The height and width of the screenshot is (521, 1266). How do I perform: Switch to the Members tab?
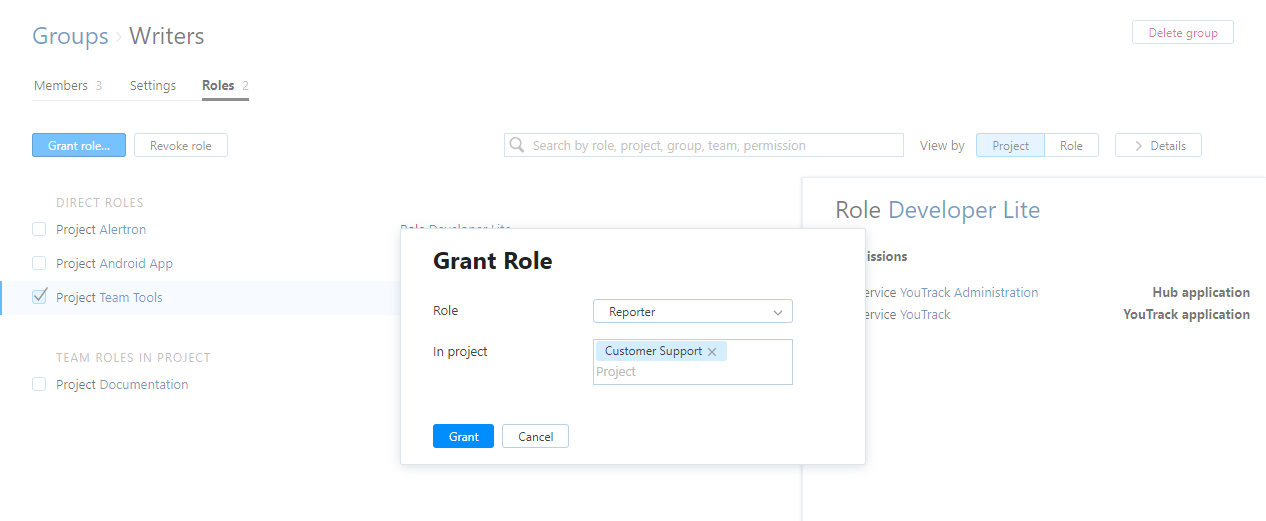coord(61,86)
